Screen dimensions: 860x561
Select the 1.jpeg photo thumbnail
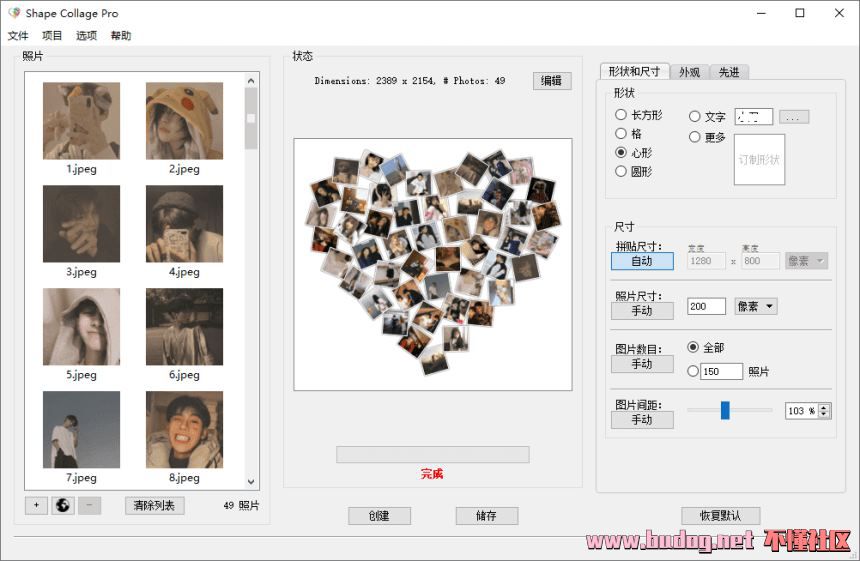[x=81, y=121]
